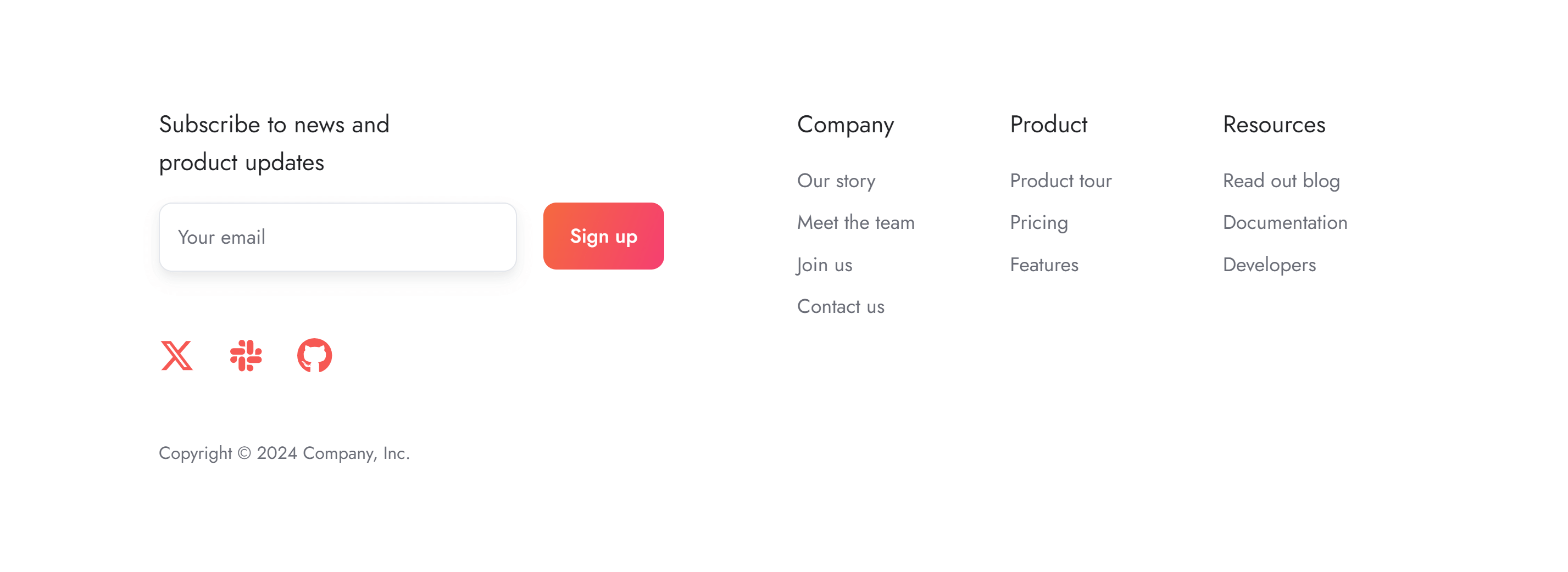The height and width of the screenshot is (572, 1568).
Task: Open the Documentation link
Action: 1285,222
